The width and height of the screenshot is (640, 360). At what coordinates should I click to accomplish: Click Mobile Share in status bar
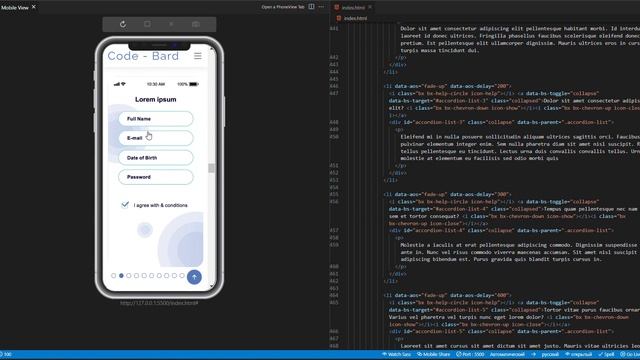[433, 354]
